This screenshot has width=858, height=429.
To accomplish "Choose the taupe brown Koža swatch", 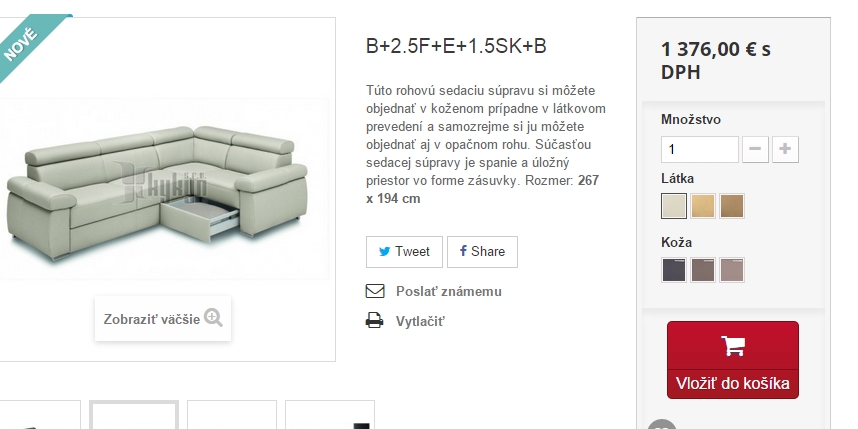I will click(703, 270).
